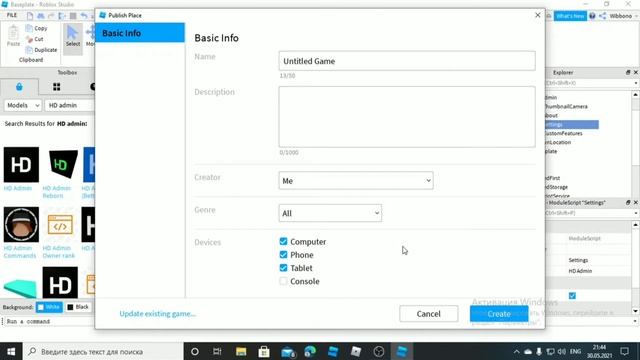The height and width of the screenshot is (360, 640).
Task: Select the Basic Info tab
Action: pyautogui.click(x=140, y=33)
